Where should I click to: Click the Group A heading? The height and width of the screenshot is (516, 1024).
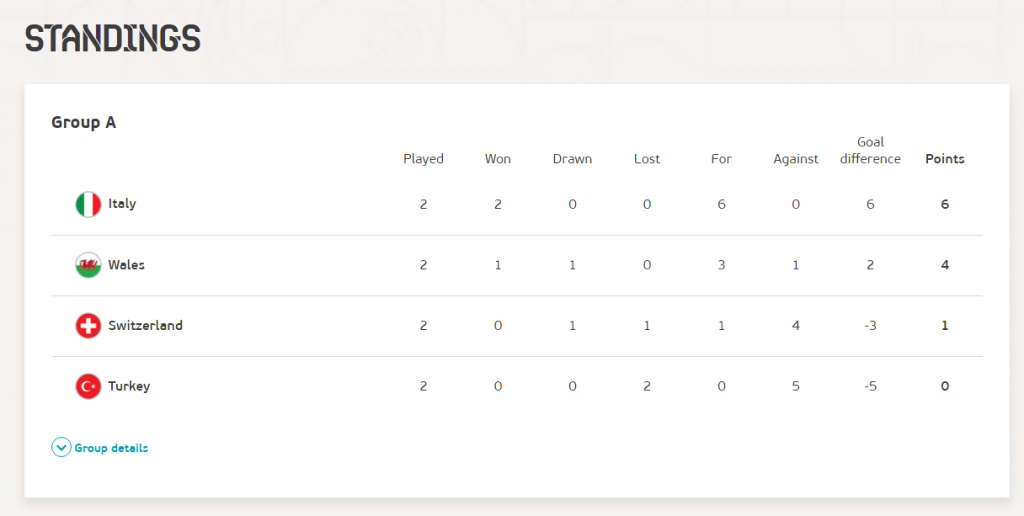84,122
